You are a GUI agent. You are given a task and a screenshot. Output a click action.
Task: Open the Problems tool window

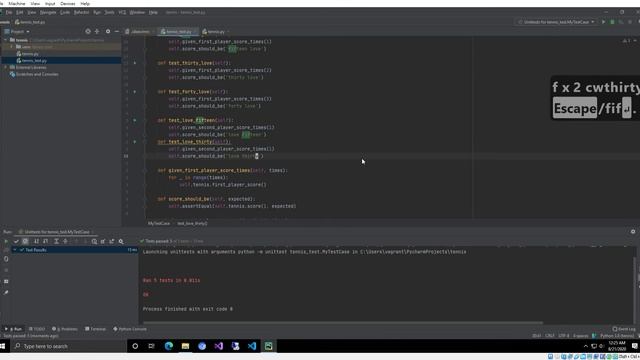coord(65,329)
